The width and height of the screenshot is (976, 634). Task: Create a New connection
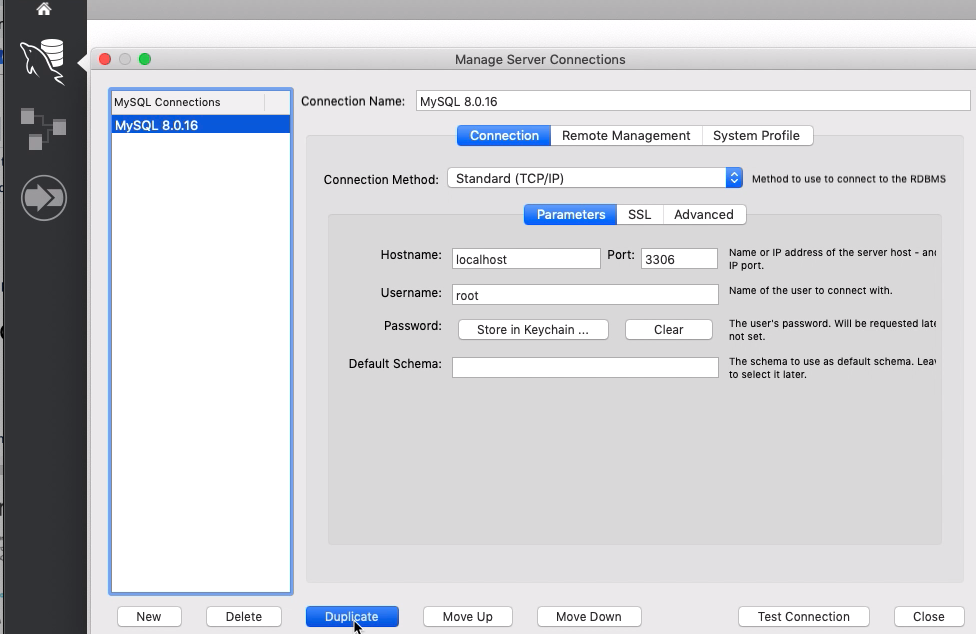click(149, 617)
